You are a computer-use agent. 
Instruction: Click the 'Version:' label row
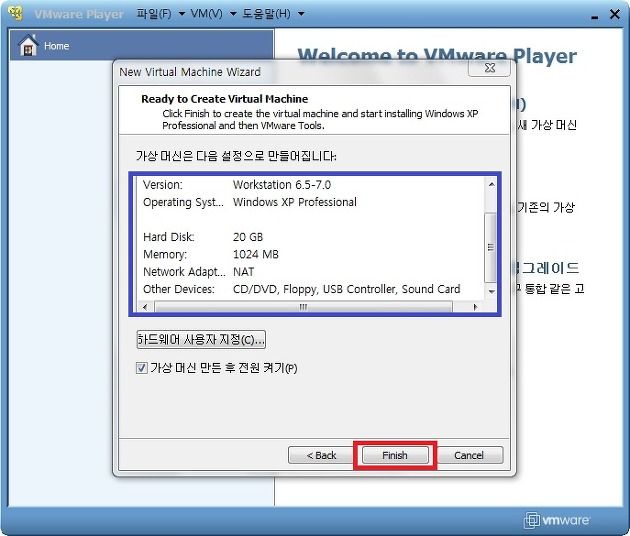click(162, 185)
